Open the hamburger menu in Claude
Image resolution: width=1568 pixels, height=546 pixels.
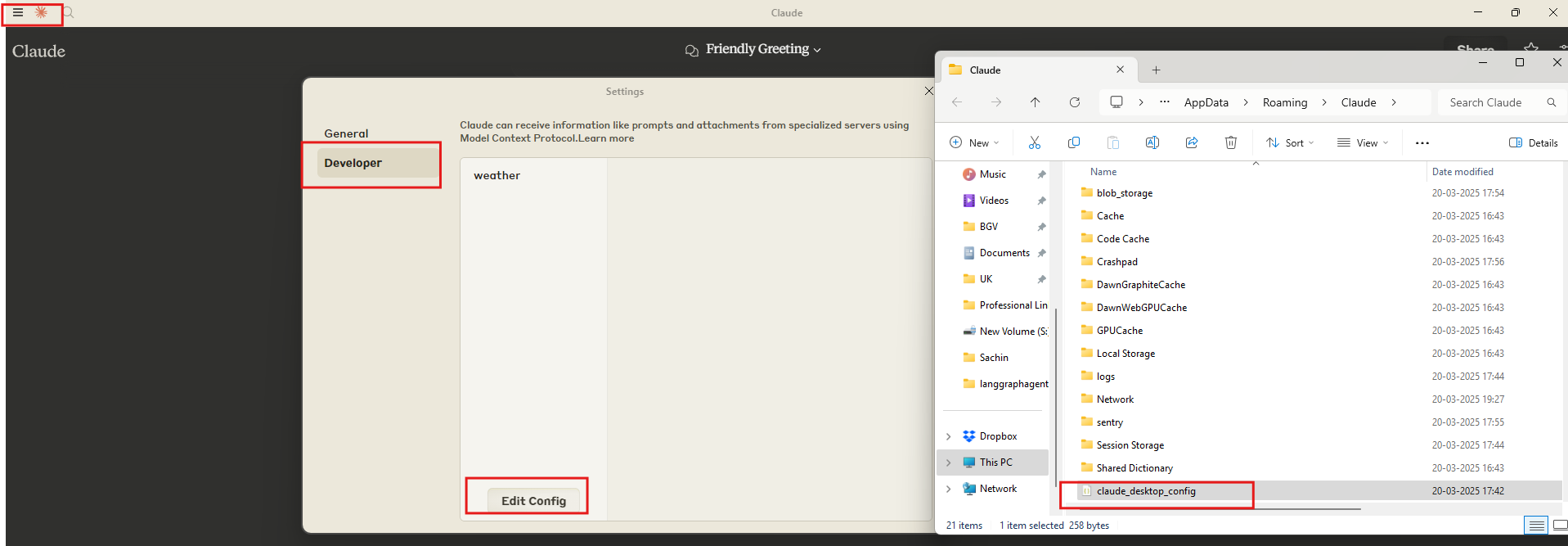point(17,12)
